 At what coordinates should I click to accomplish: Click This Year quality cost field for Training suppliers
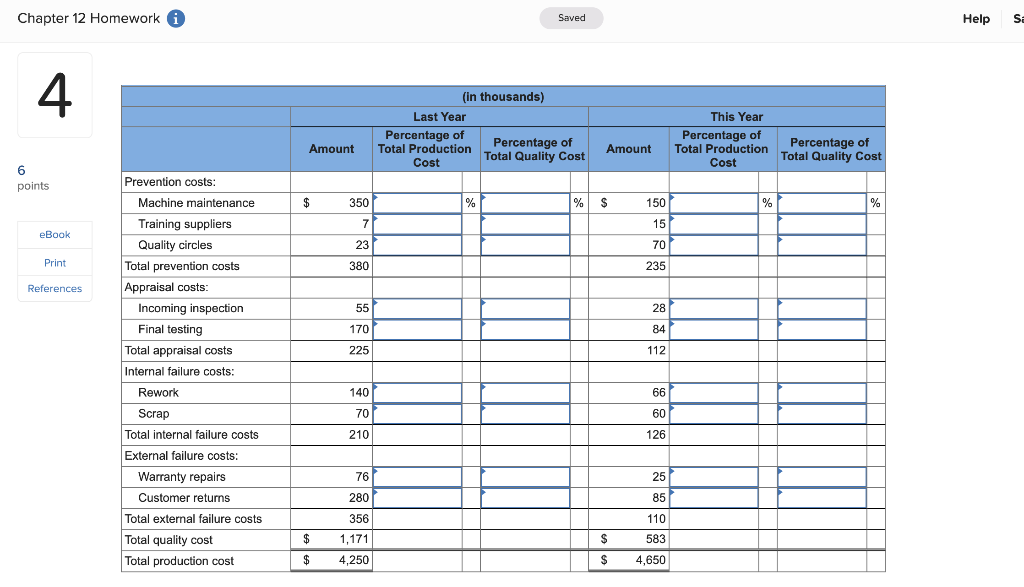tap(822, 224)
